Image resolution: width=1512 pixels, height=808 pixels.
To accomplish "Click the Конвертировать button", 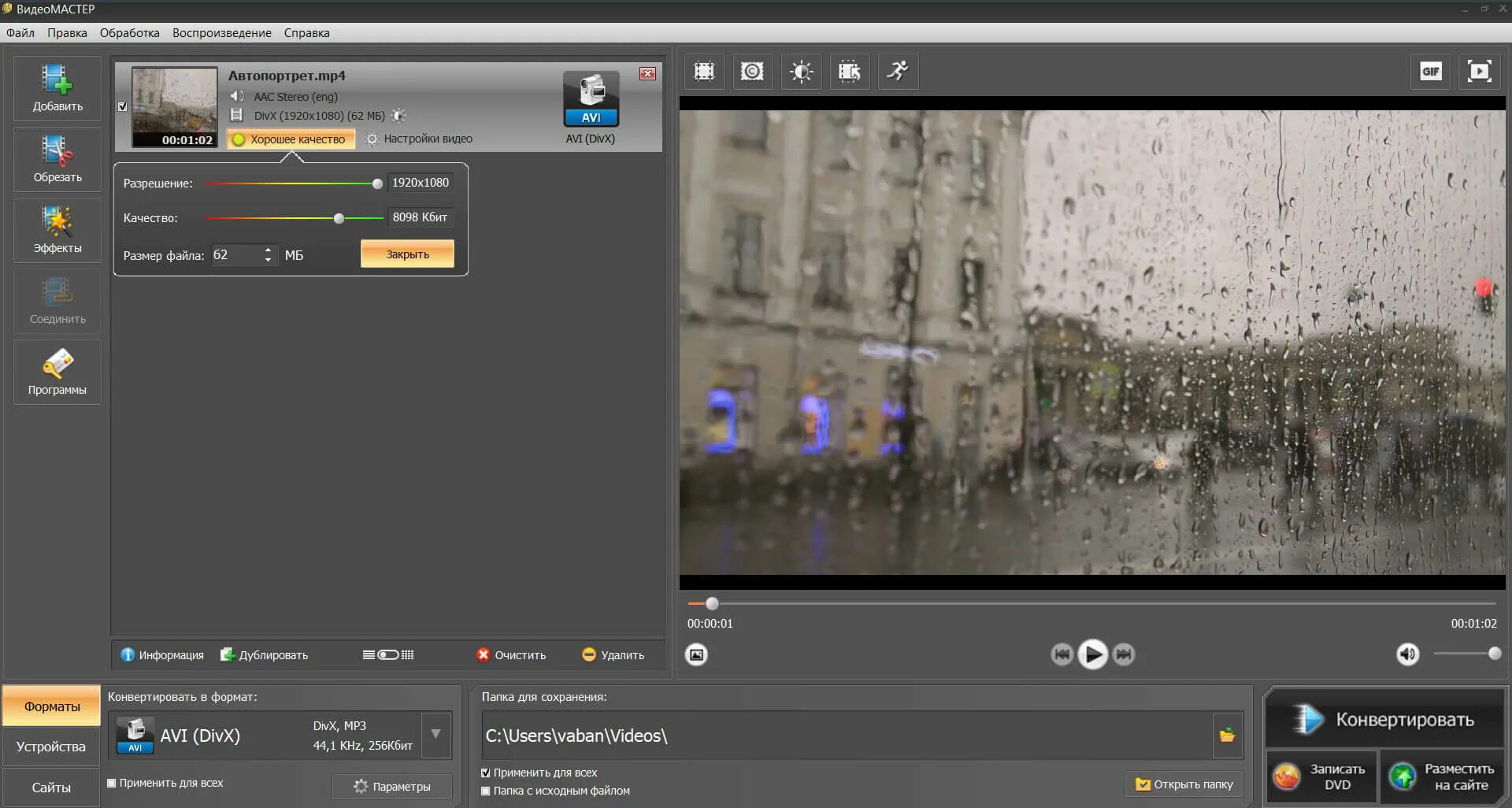I will (x=1384, y=719).
